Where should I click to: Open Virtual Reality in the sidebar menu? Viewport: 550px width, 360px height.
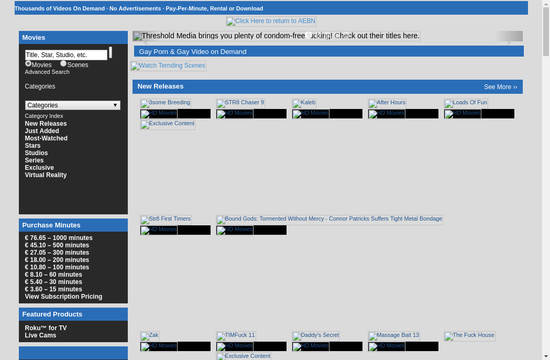[46, 175]
